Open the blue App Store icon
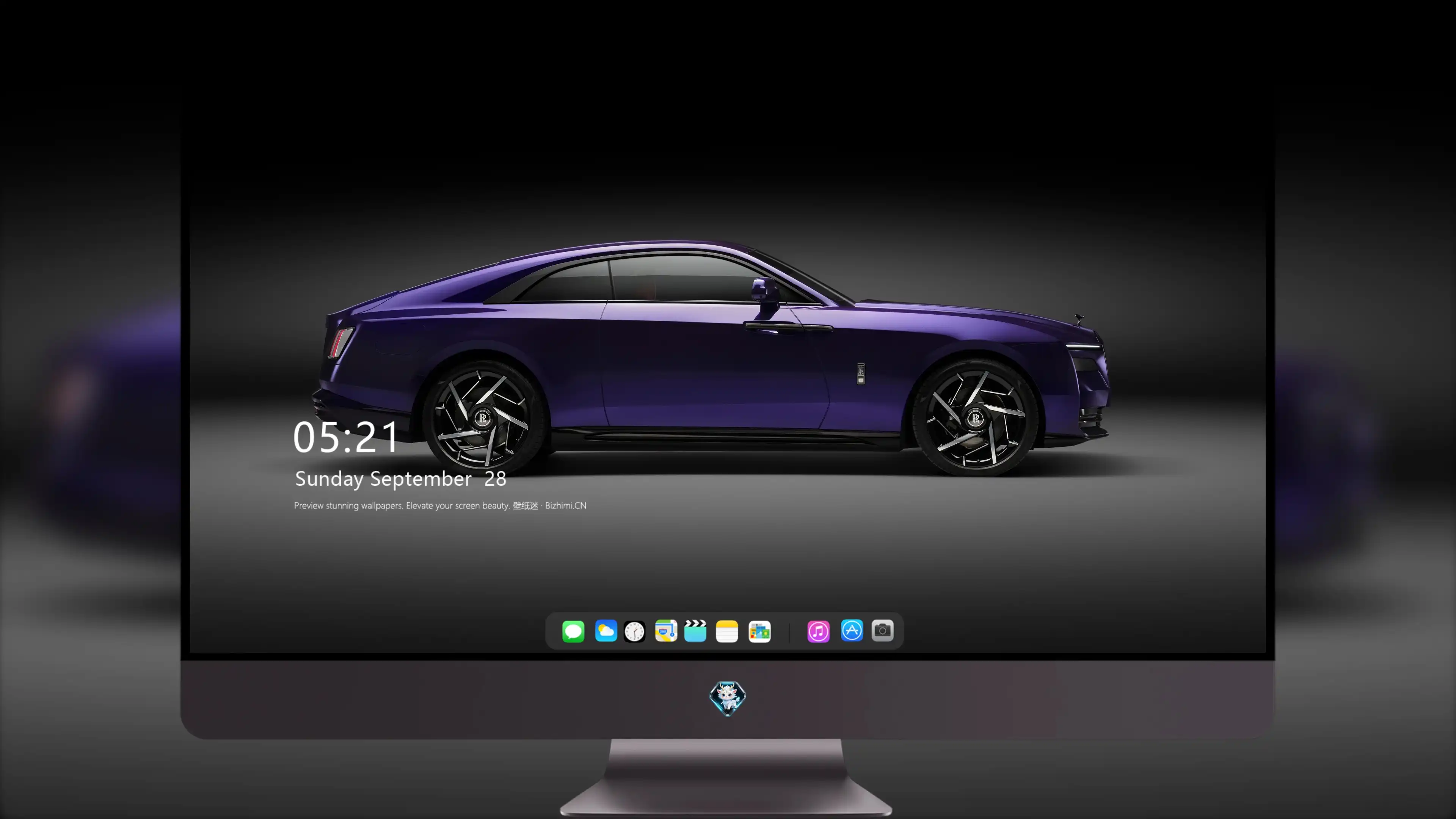Image resolution: width=1456 pixels, height=819 pixels. pyautogui.click(x=852, y=631)
